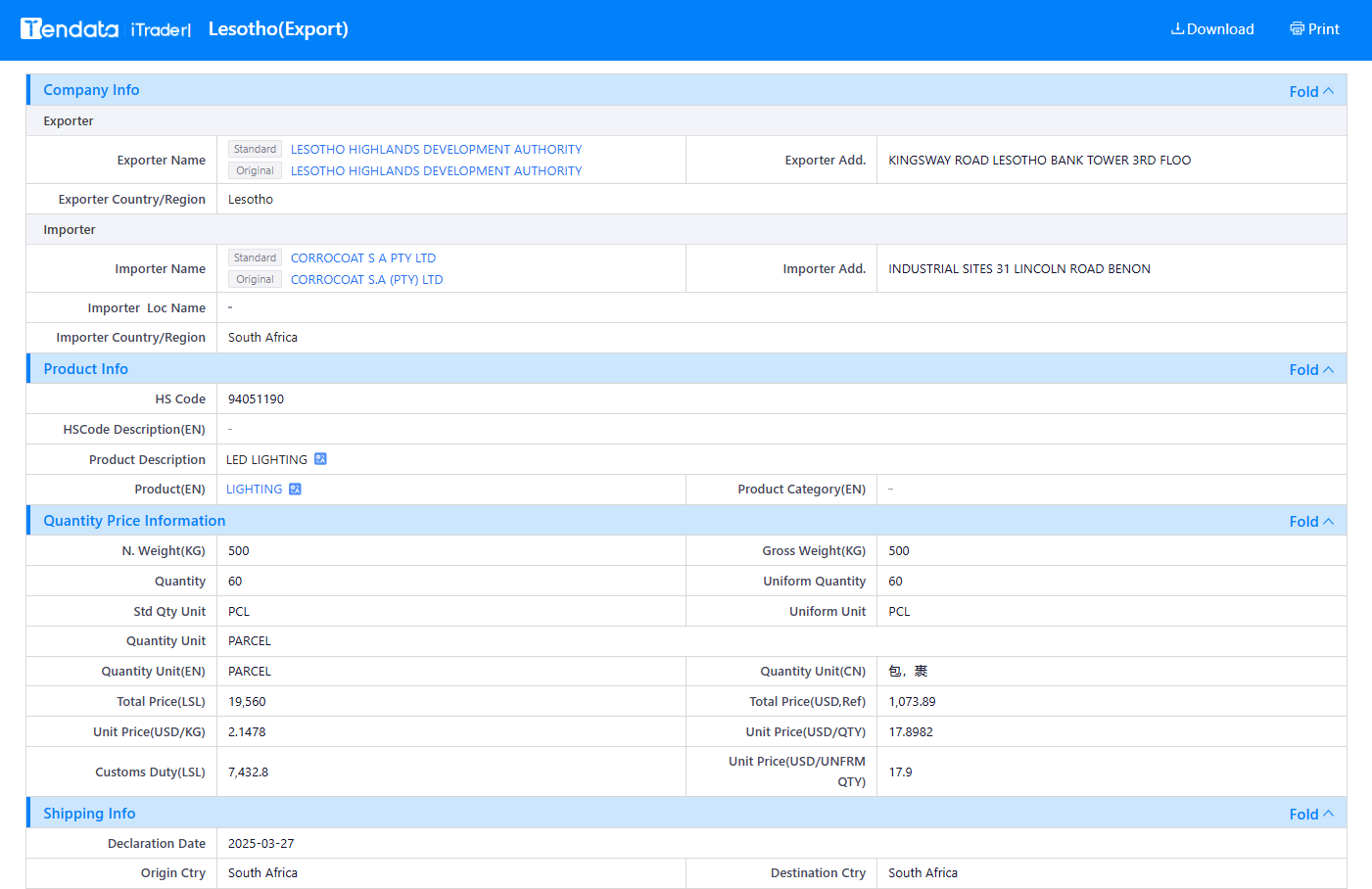Click the Original tag in Exporter Name
This screenshot has height=889, width=1372.
point(255,170)
